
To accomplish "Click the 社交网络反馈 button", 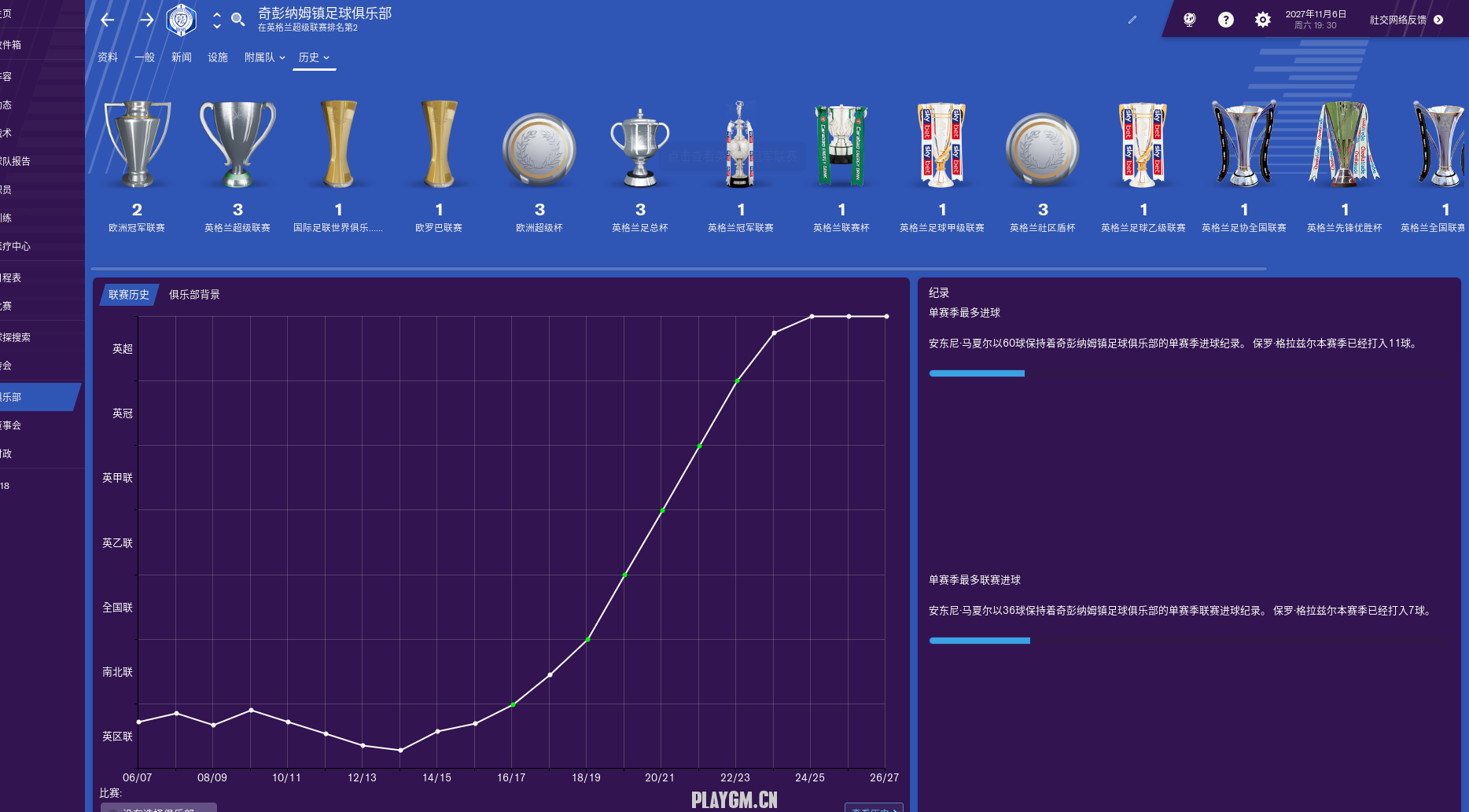I will 1405,20.
